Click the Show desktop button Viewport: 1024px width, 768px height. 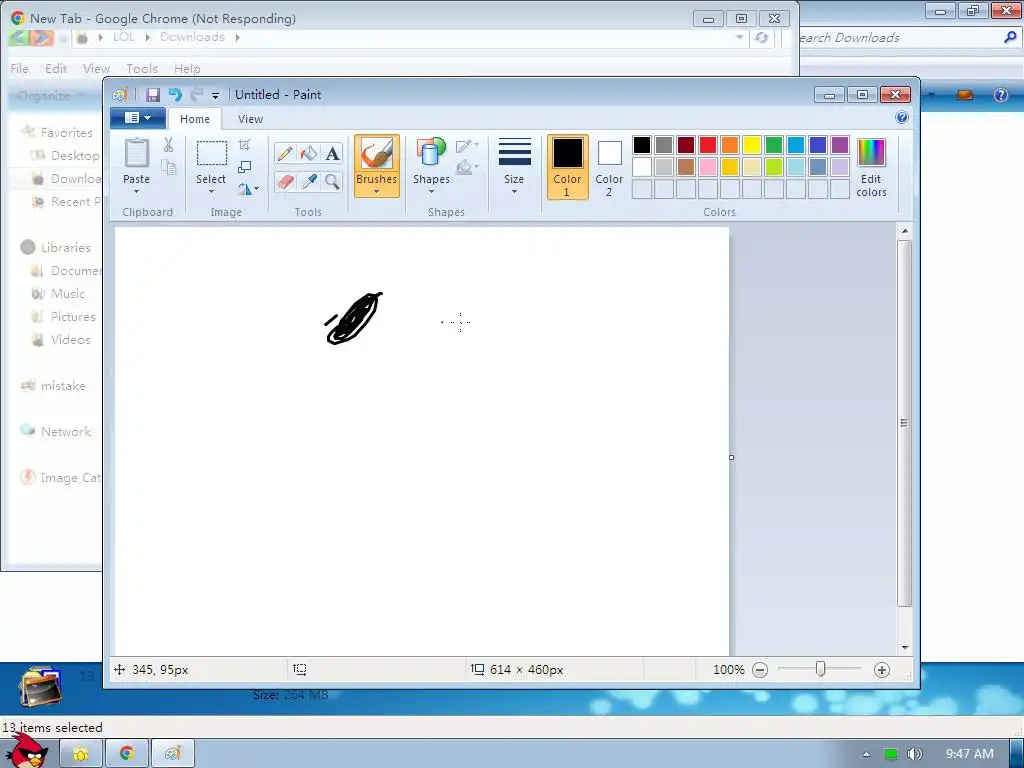click(1017, 754)
